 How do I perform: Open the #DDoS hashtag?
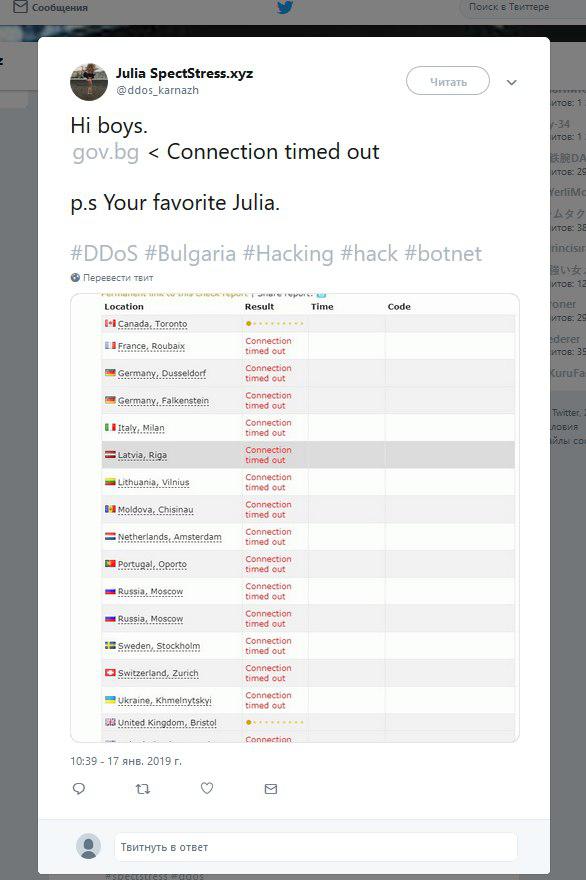[104, 254]
